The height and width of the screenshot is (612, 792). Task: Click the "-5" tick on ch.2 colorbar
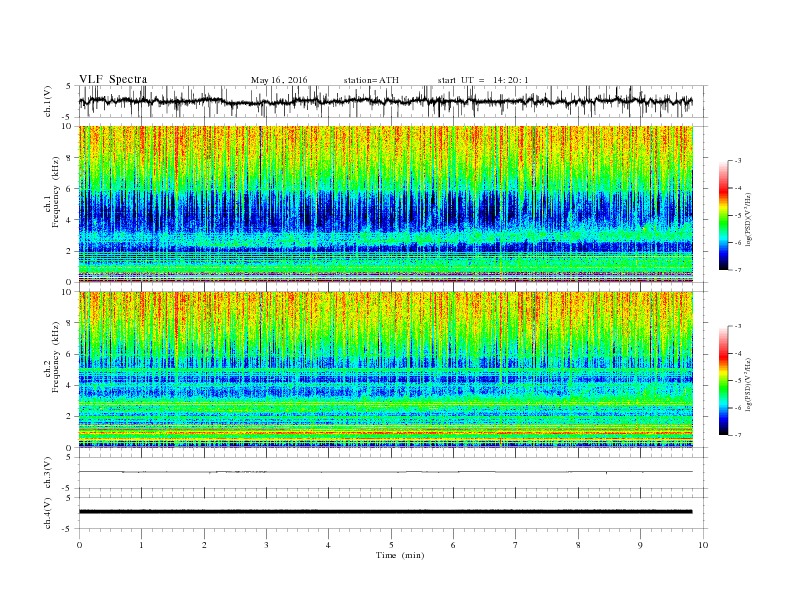point(738,381)
